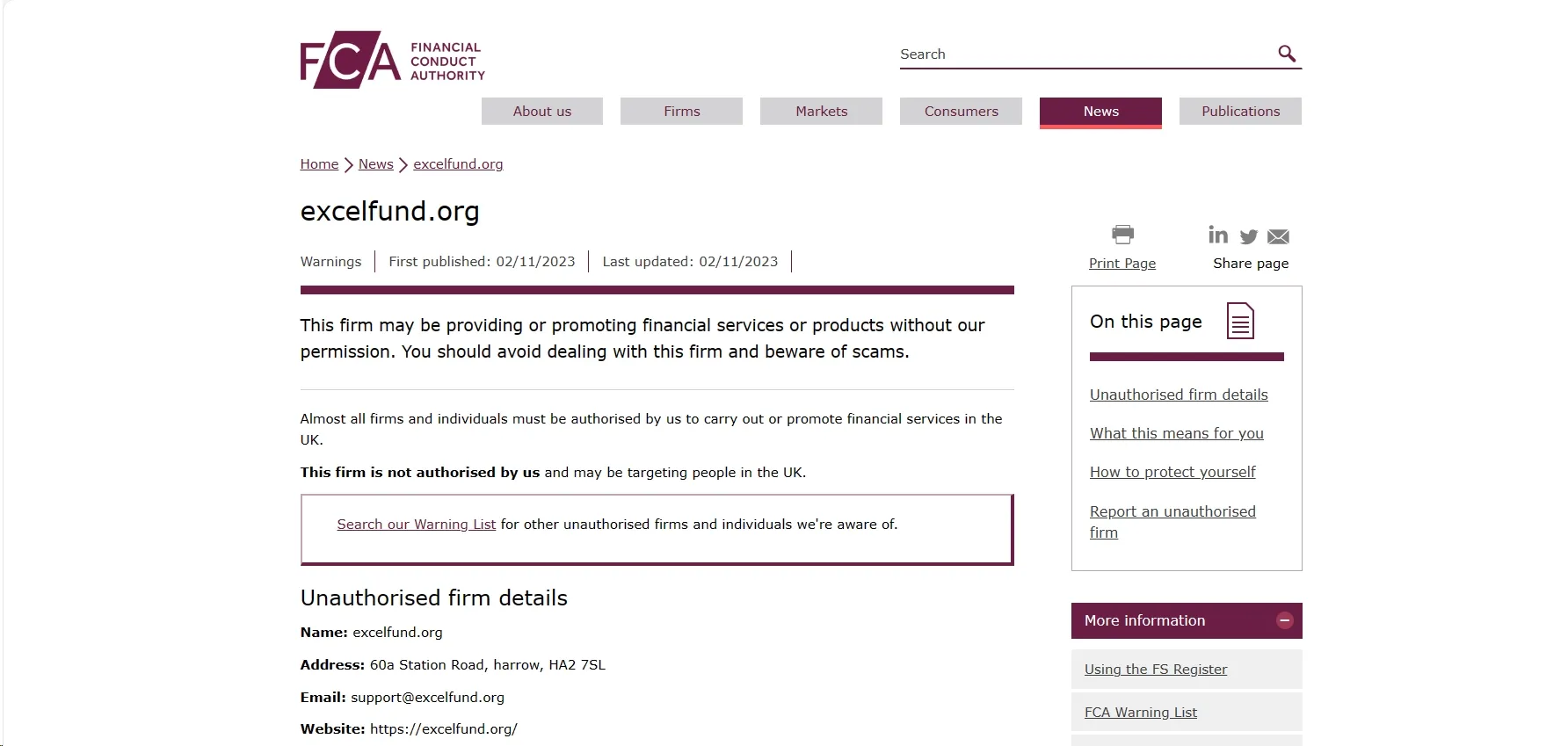Image resolution: width=1568 pixels, height=746 pixels.
Task: Click the Print Page link
Action: point(1122,264)
